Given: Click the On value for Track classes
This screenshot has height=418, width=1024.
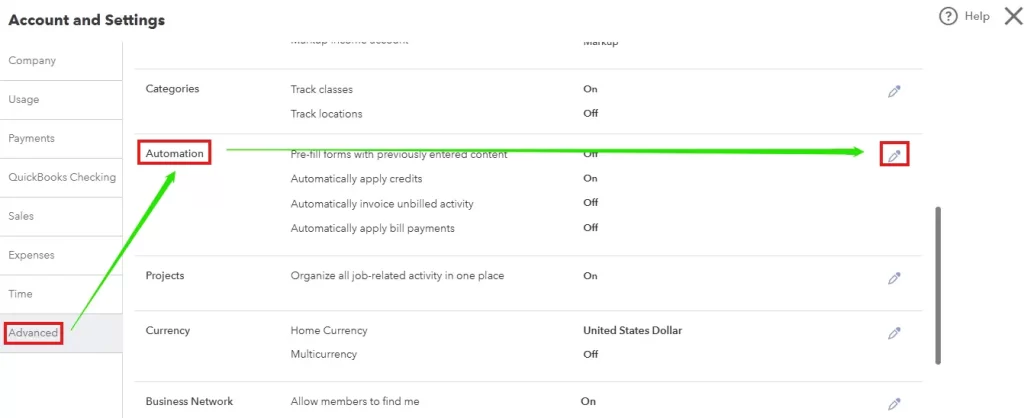Looking at the screenshot, I should tap(590, 89).
